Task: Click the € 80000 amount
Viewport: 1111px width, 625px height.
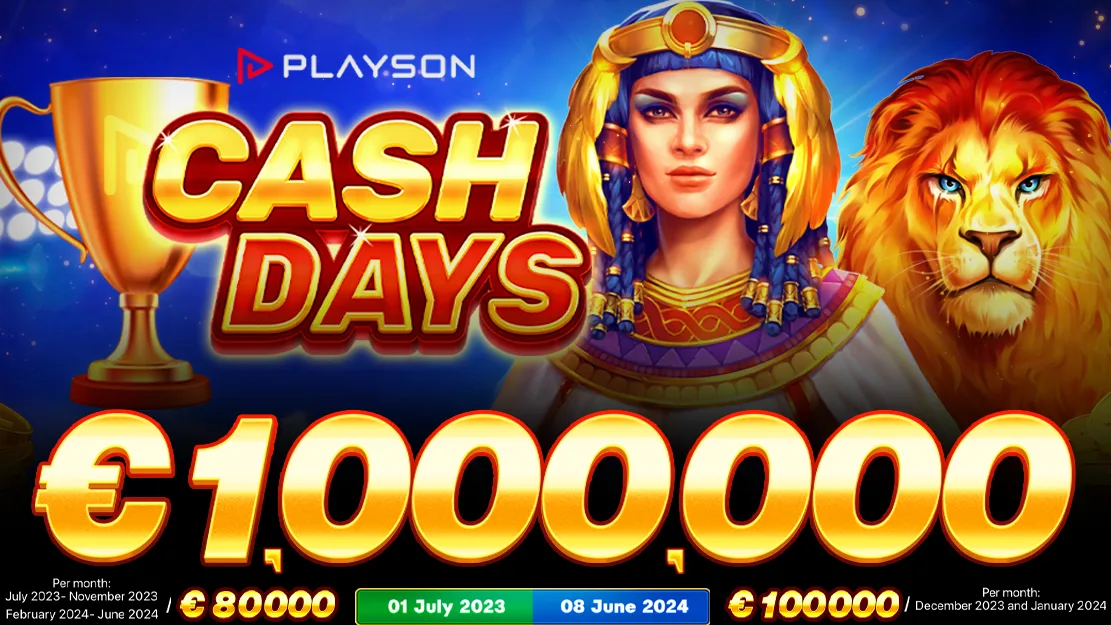Action: 257,605
